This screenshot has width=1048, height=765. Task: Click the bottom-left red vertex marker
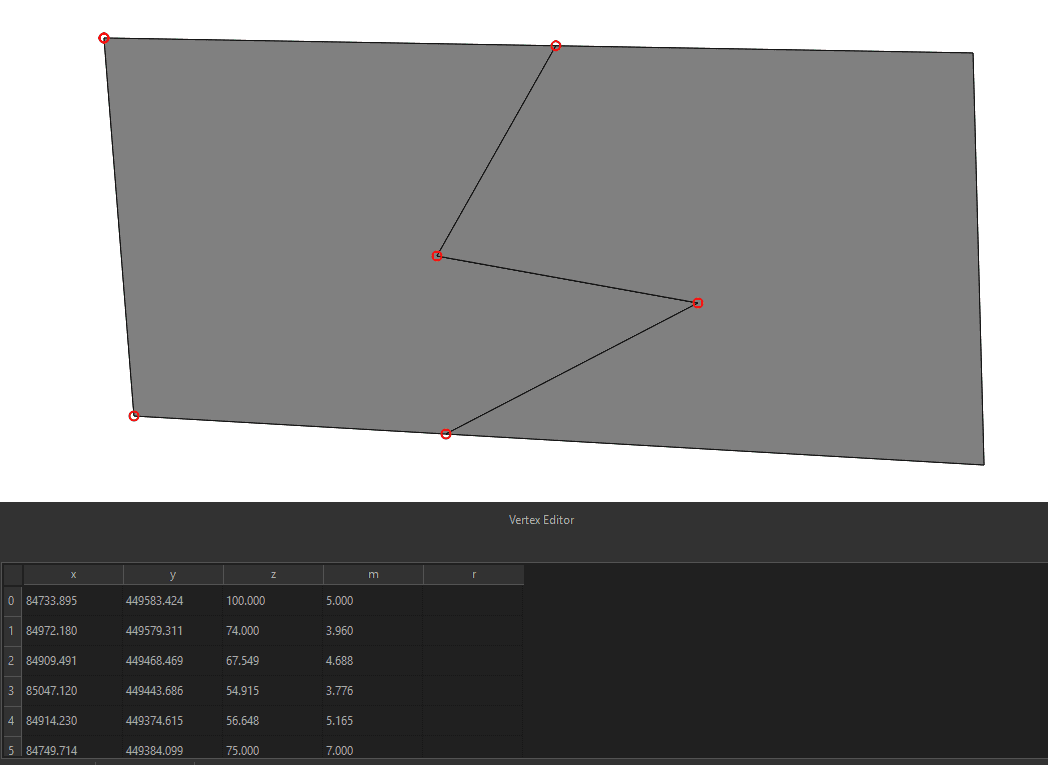pos(133,415)
